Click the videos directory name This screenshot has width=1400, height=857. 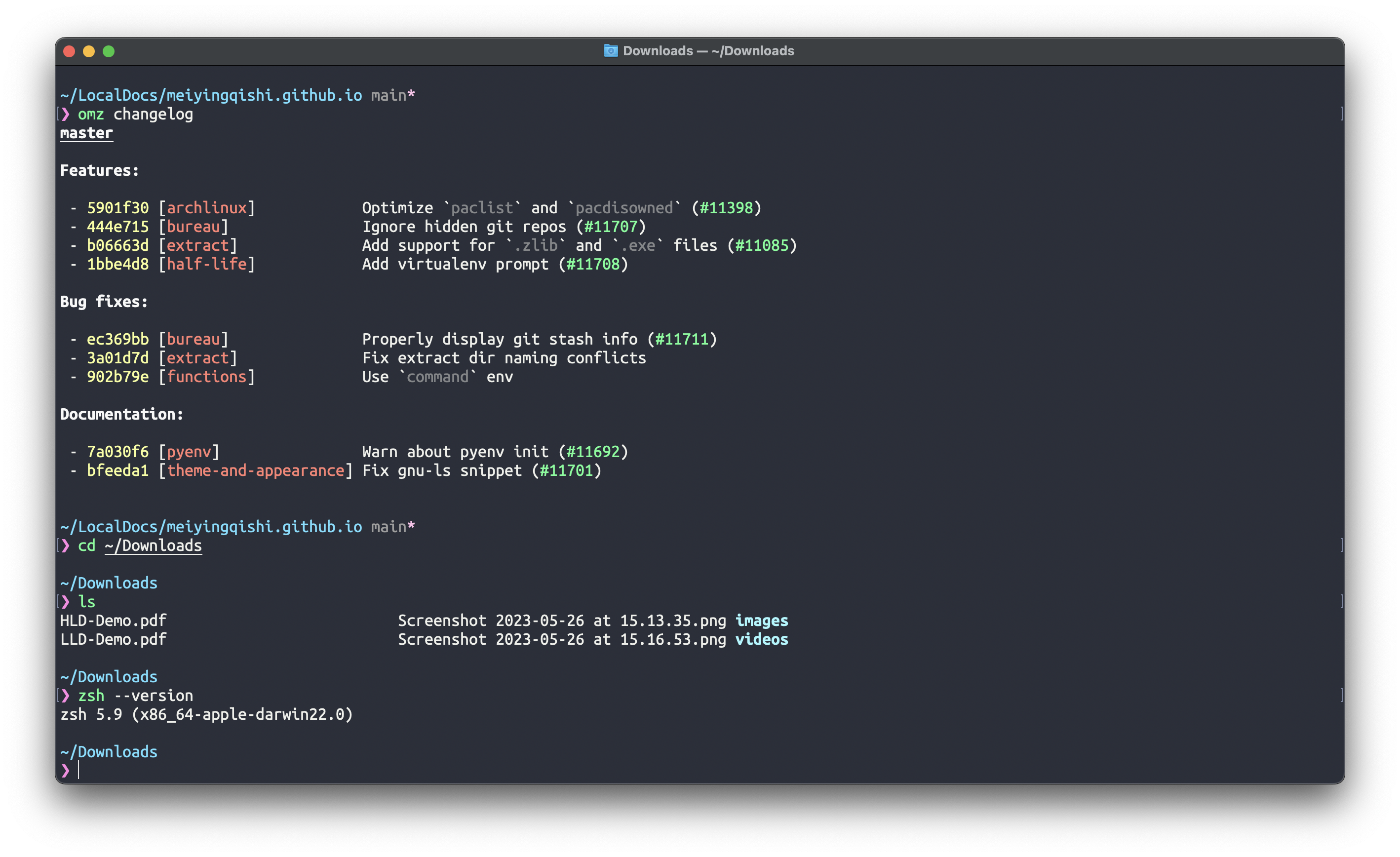click(761, 639)
